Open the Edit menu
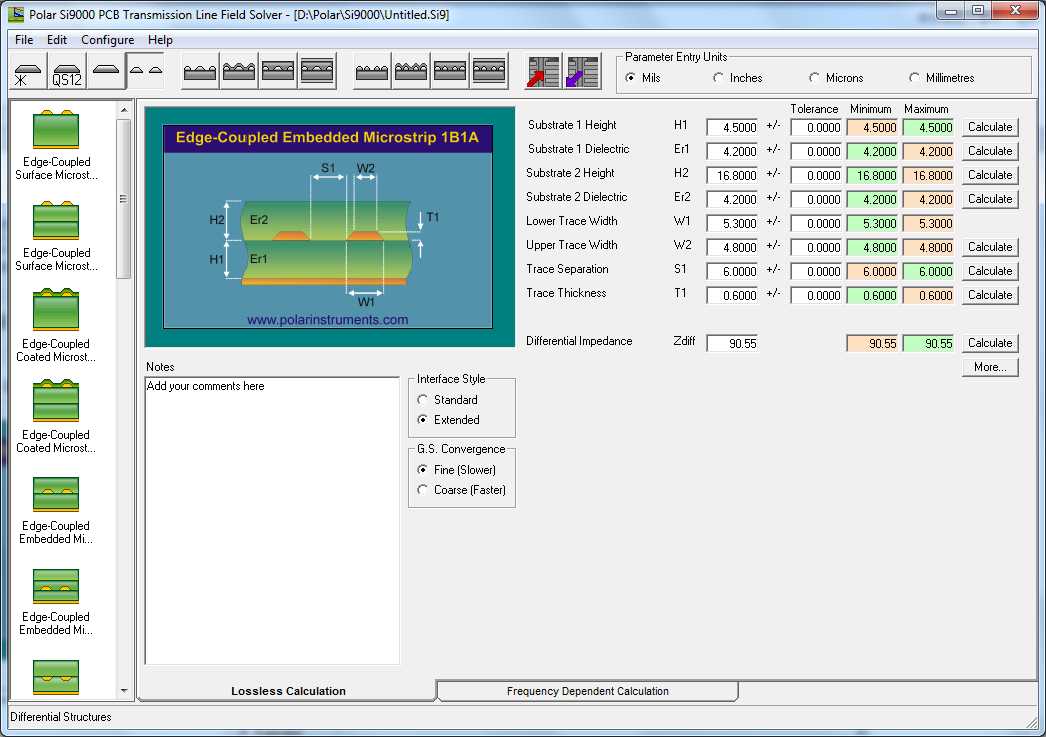The image size is (1046, 737). pos(57,39)
